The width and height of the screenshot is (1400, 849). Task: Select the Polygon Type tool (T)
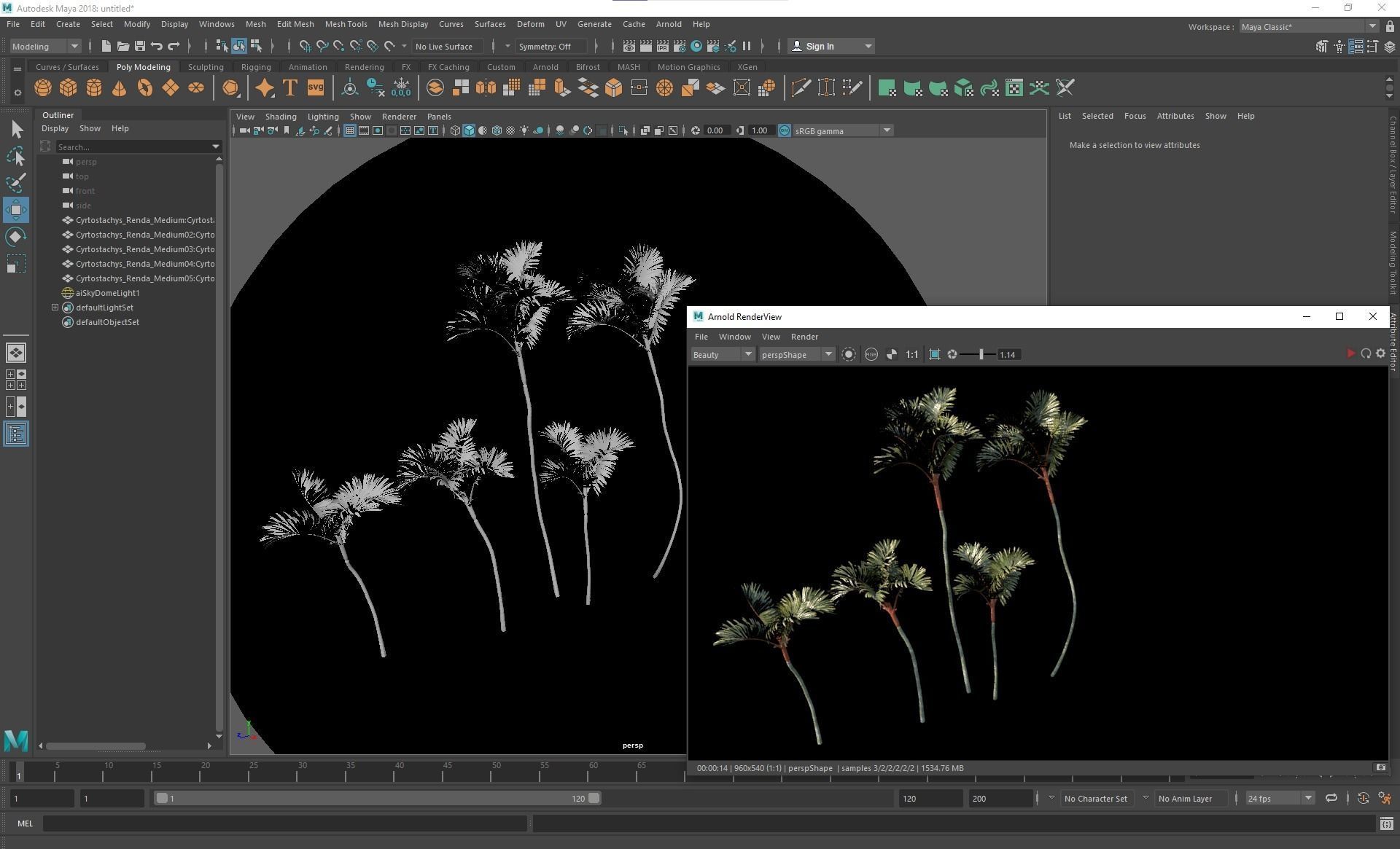click(x=289, y=88)
